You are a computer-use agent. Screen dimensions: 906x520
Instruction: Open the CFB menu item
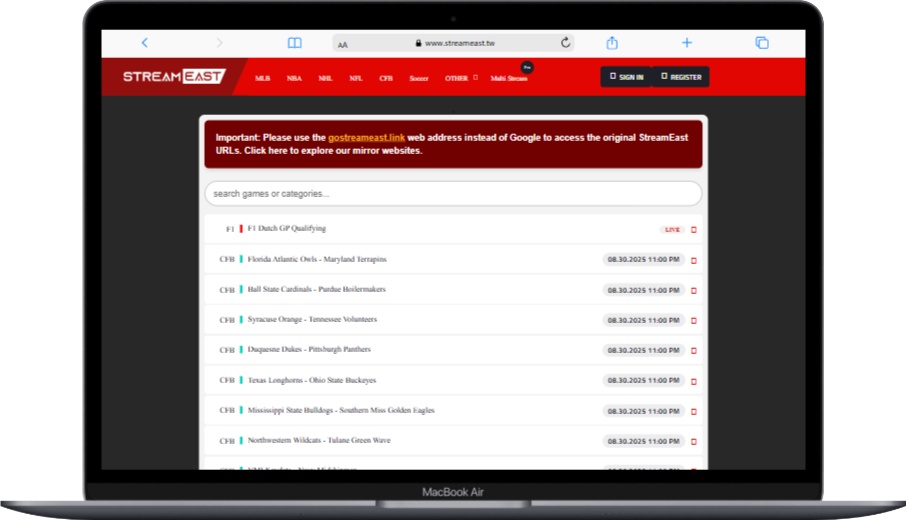click(x=386, y=78)
